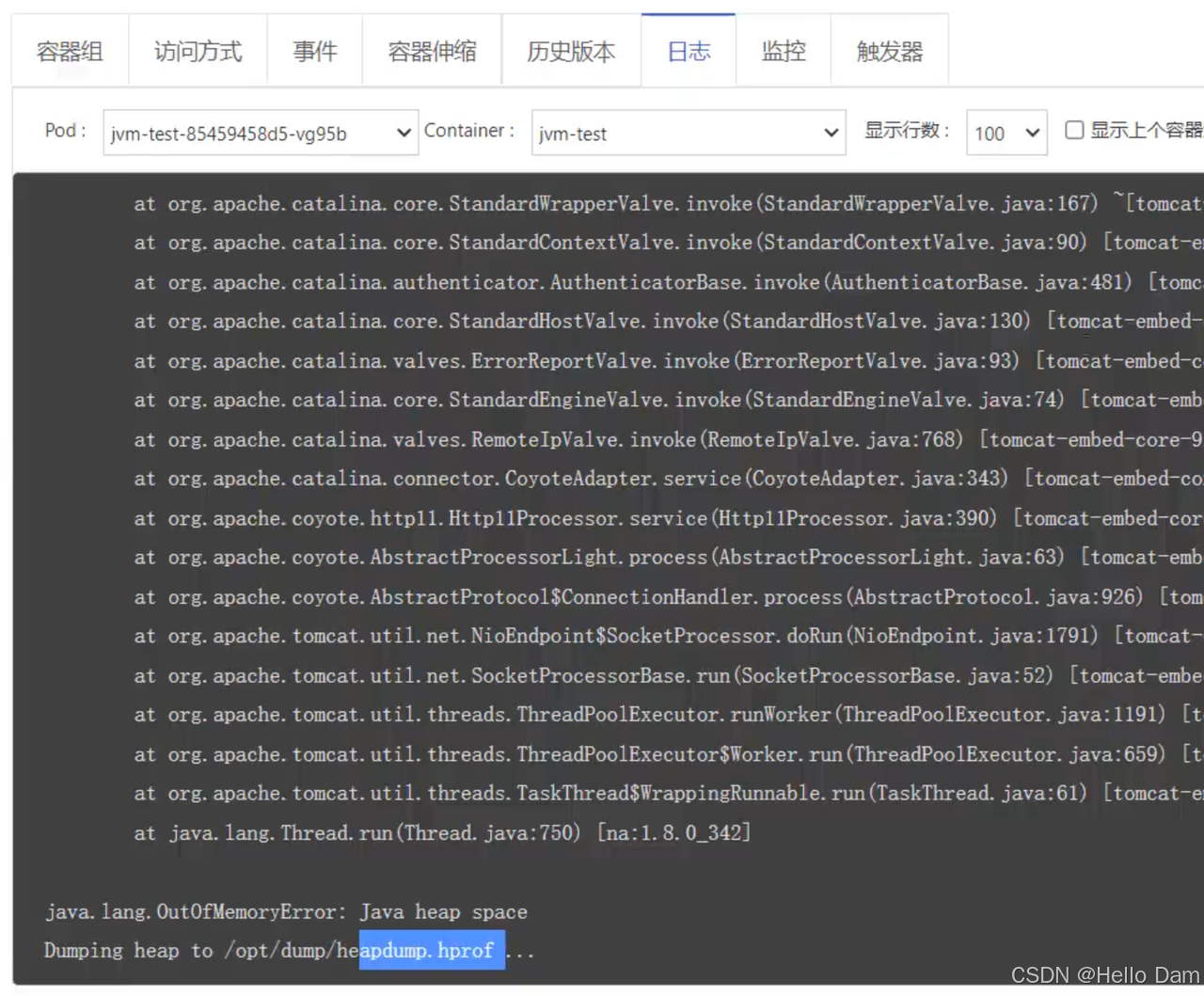1204x996 pixels.
Task: Click the NioEndpoint$SocketProcessor.doRun log line
Action: point(669,636)
